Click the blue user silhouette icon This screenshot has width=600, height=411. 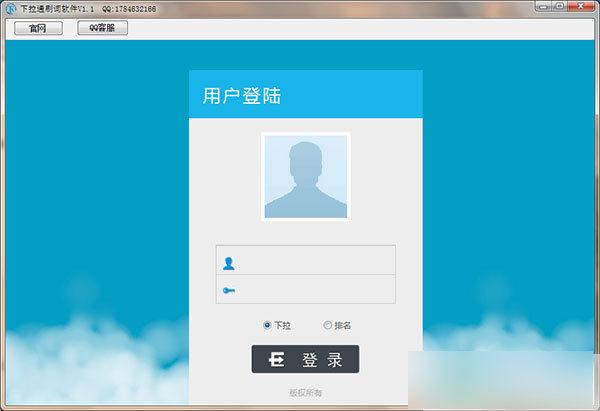(x=229, y=264)
